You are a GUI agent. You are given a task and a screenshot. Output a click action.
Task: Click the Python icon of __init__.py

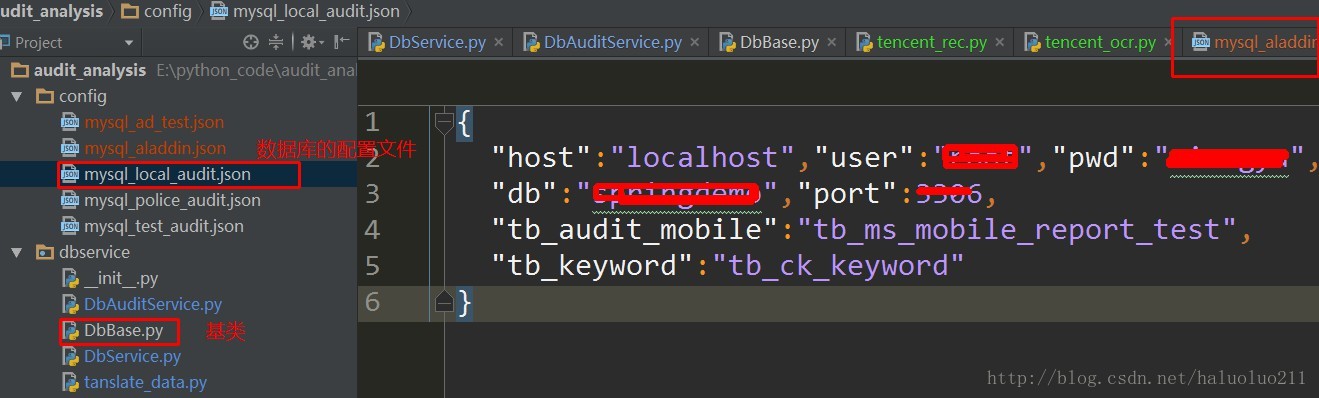[69, 278]
